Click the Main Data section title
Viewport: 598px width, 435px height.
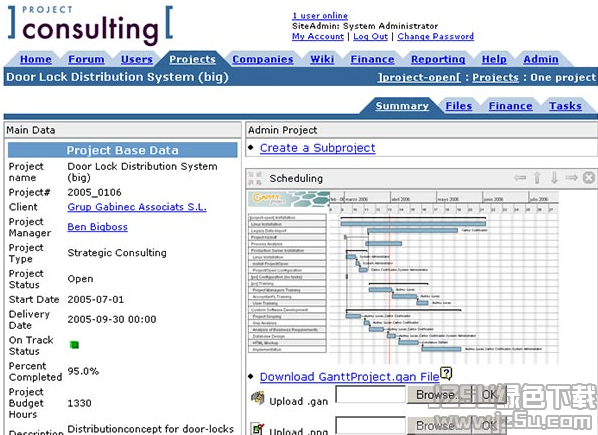tap(31, 130)
